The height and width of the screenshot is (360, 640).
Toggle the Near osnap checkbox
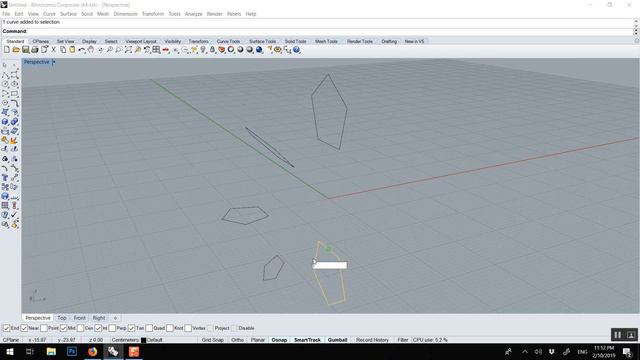click(x=24, y=328)
